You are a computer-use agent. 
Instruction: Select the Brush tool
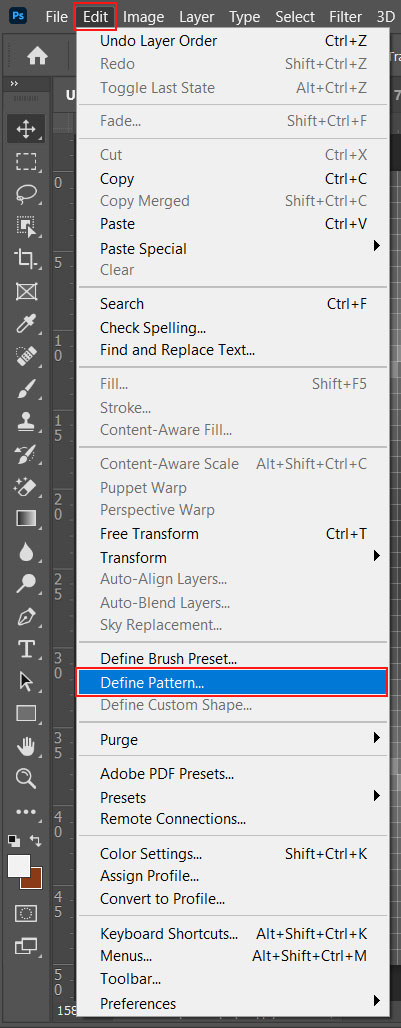pos(26,389)
